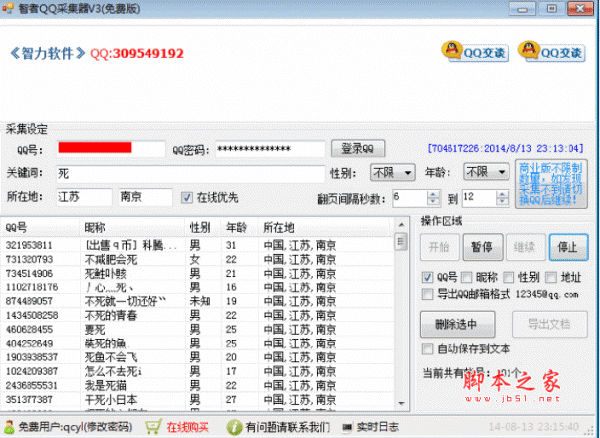Click the QQ号 input field
The image size is (600, 438).
coord(111,149)
